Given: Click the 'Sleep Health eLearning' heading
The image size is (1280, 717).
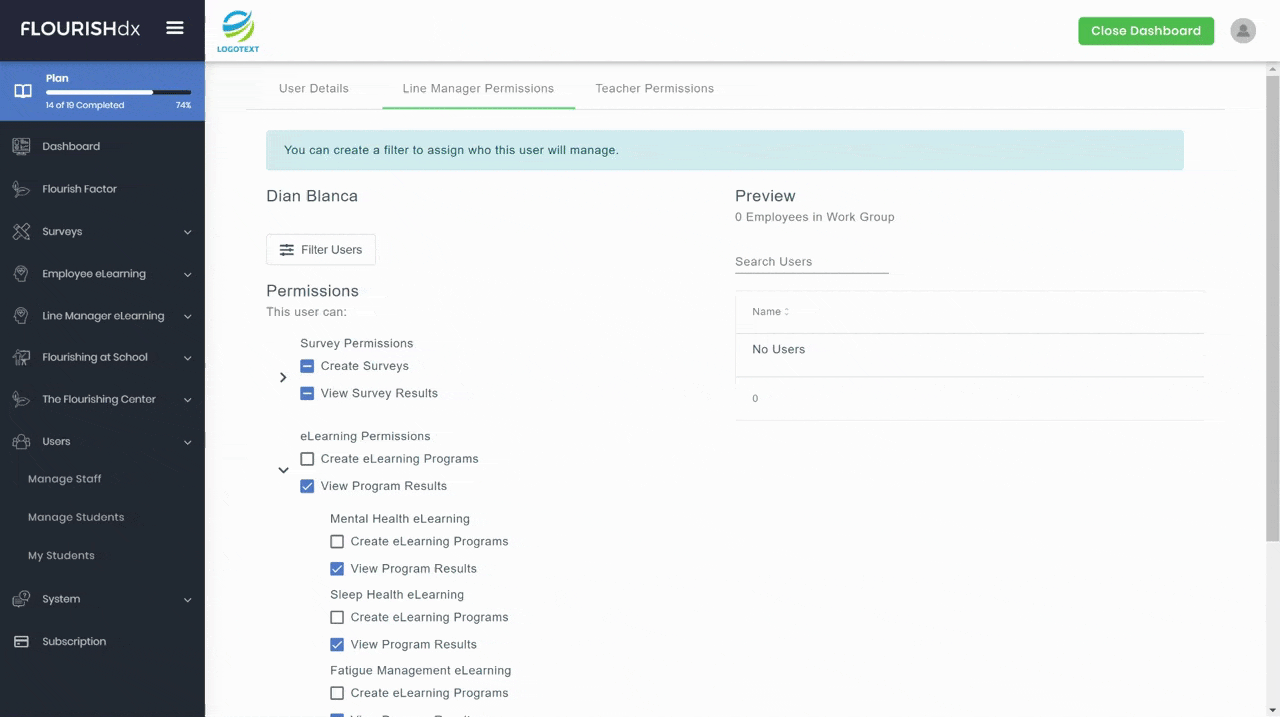Looking at the screenshot, I should [397, 594].
